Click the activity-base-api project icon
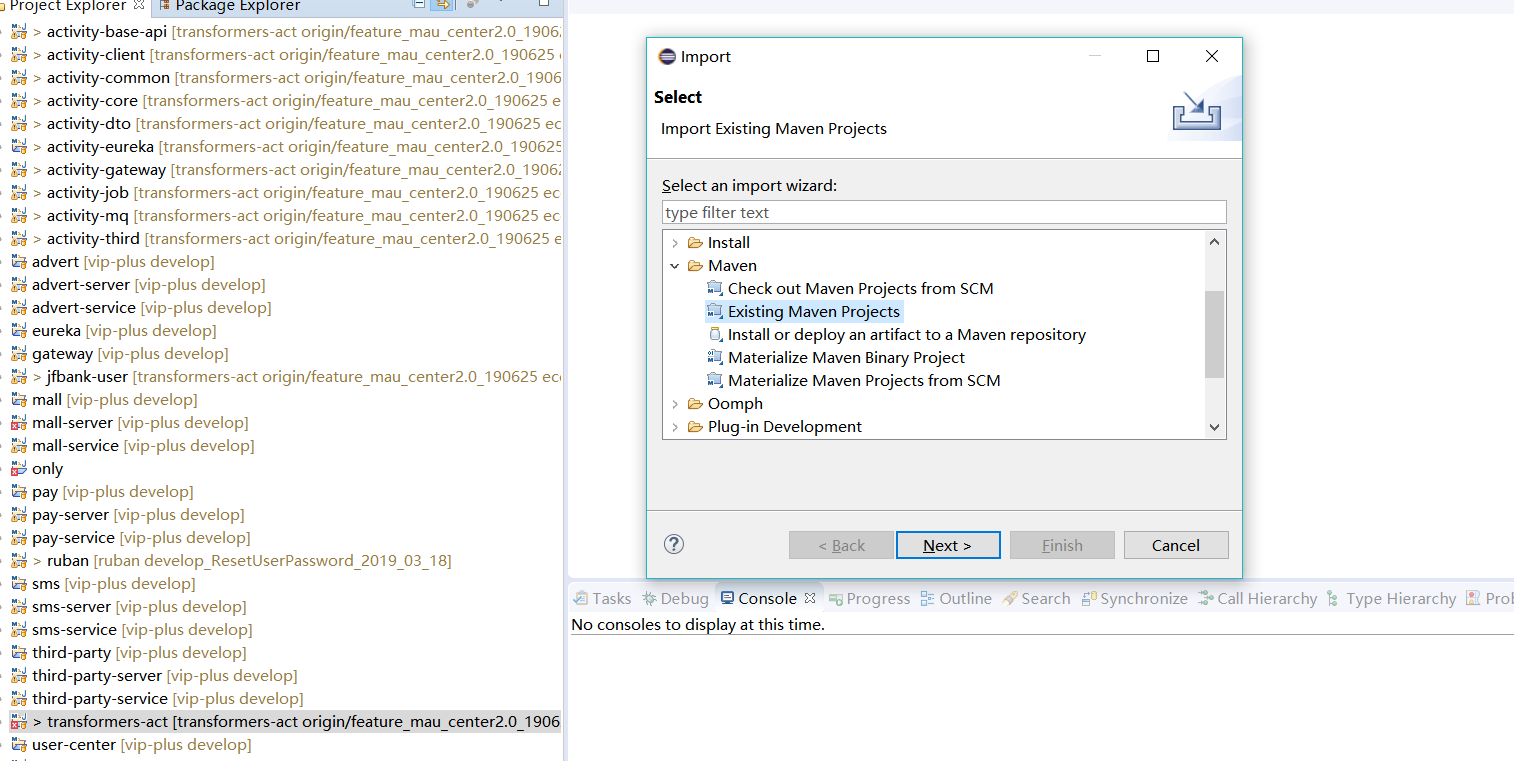Screen dimensions: 1514x761 pos(19,32)
